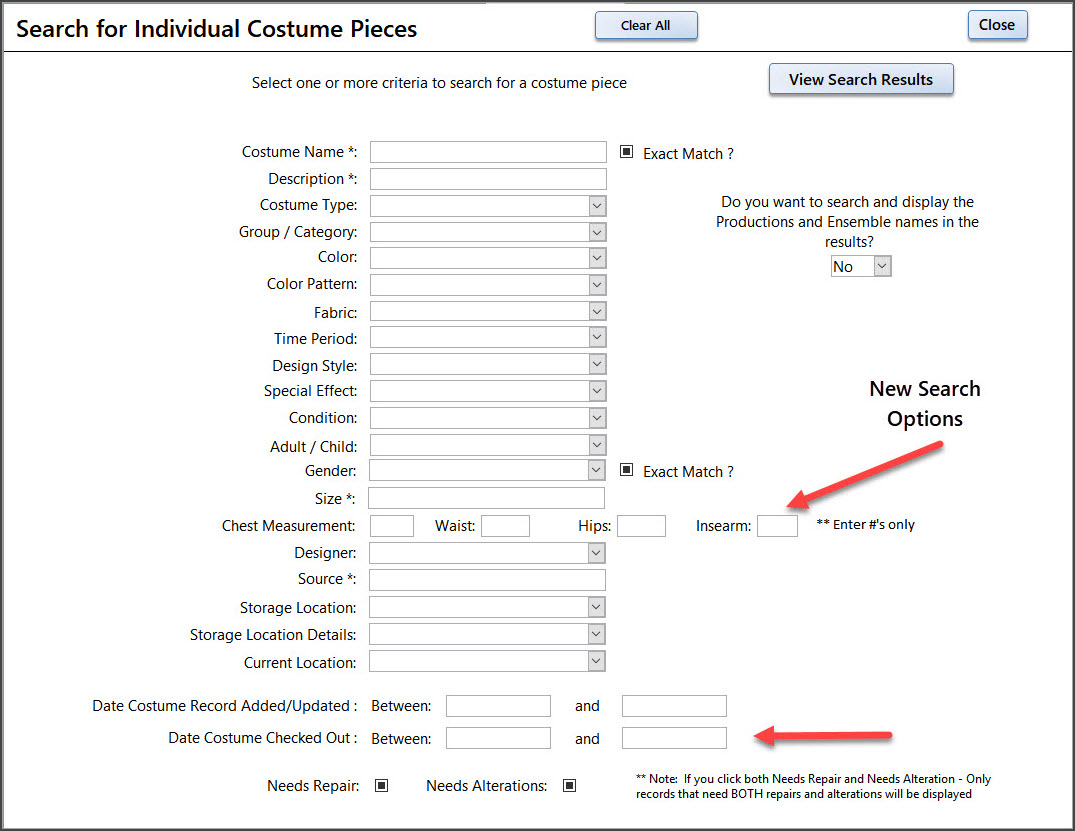Click the View Search Results button
The width and height of the screenshot is (1075, 831).
click(x=860, y=80)
